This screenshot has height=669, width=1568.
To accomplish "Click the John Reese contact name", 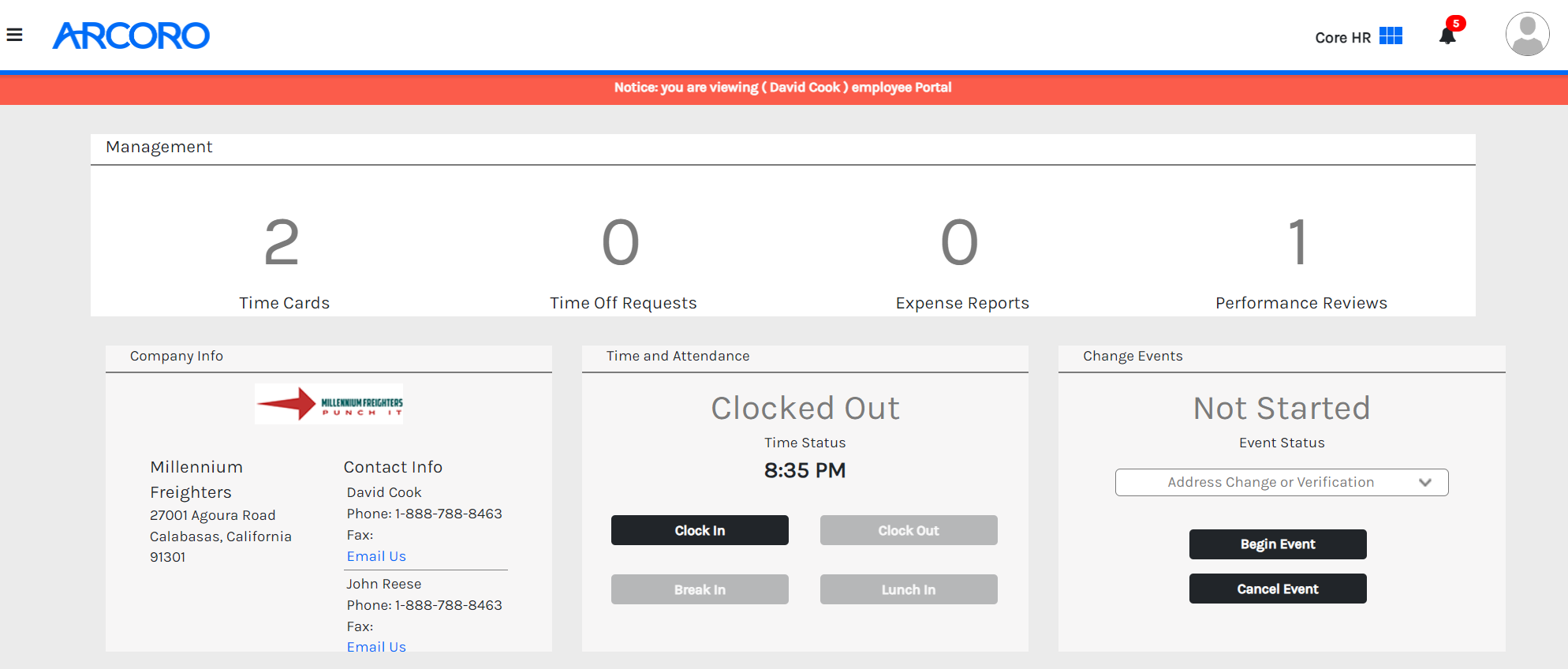I will point(384,584).
